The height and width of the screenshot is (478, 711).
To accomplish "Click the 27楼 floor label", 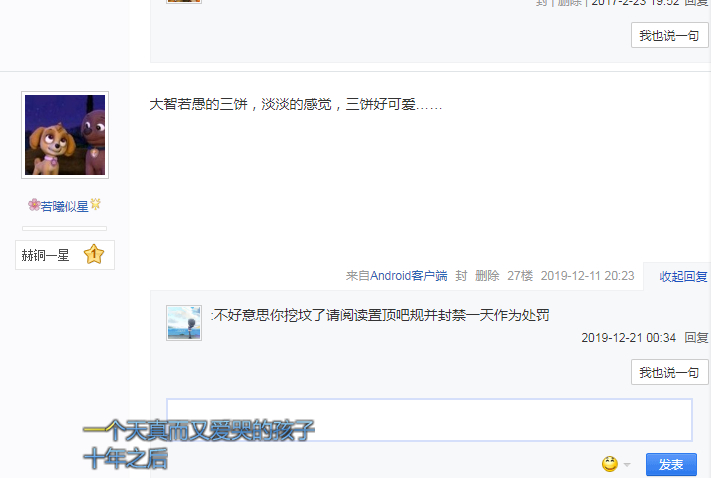I will pyautogui.click(x=520, y=276).
